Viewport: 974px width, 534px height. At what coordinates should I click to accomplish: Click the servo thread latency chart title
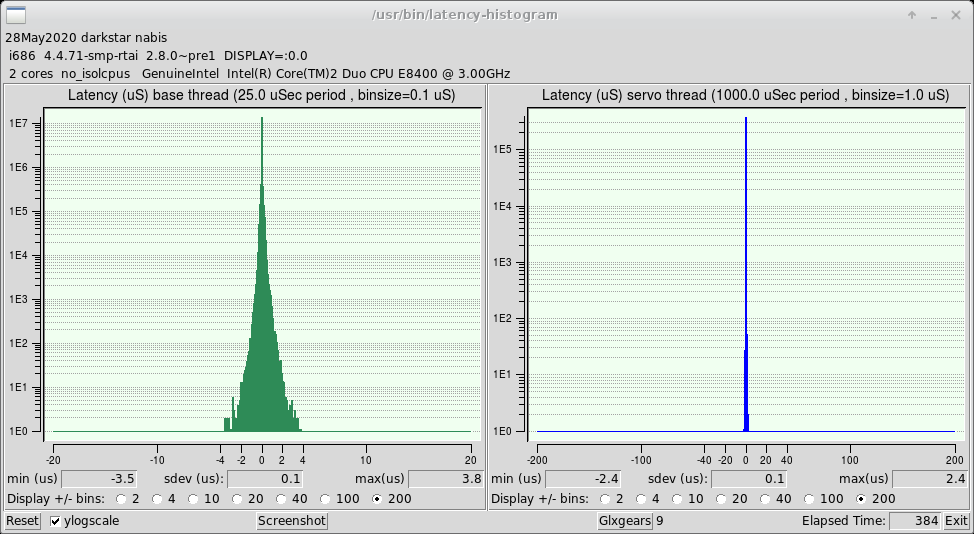click(x=745, y=95)
